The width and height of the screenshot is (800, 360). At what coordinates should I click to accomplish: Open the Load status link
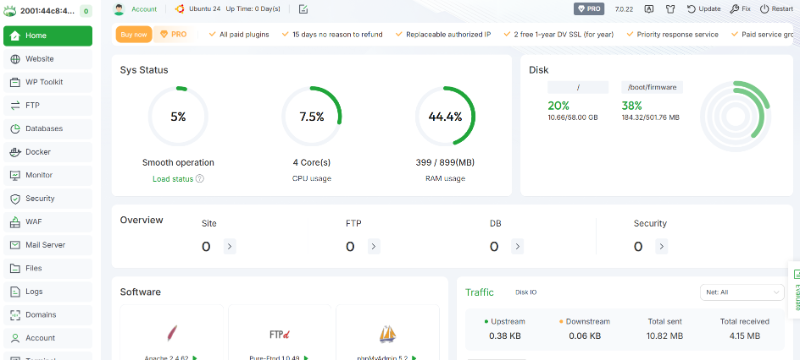tap(173, 179)
